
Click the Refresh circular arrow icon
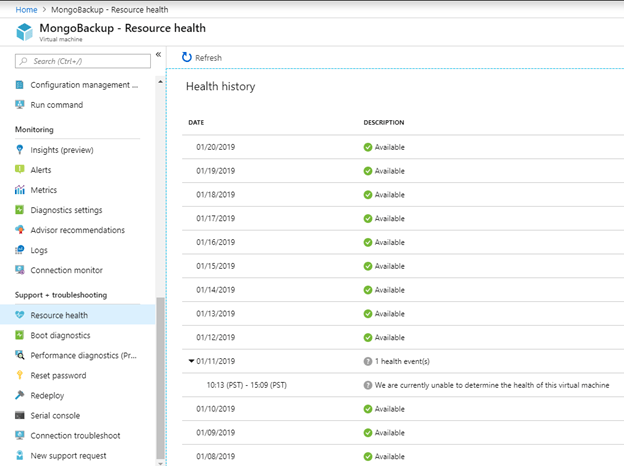[x=187, y=57]
